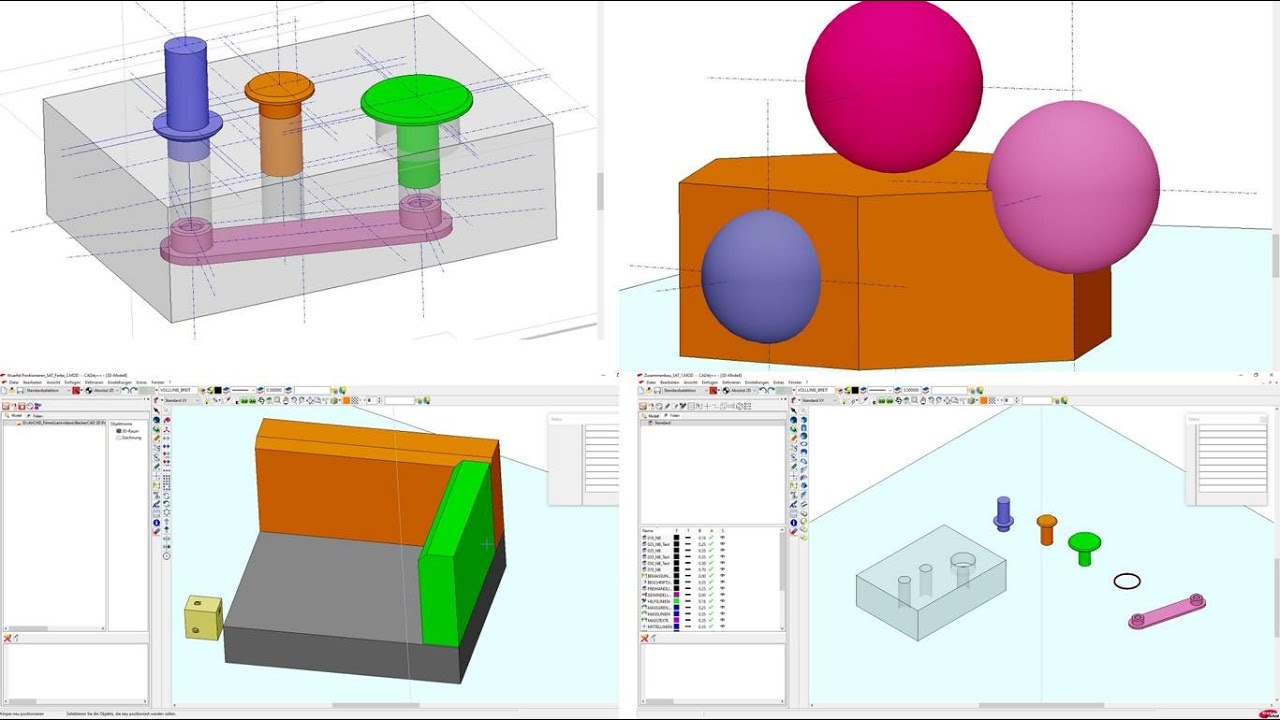Select 3D-Raum node in Objektbäume tree

pos(128,431)
